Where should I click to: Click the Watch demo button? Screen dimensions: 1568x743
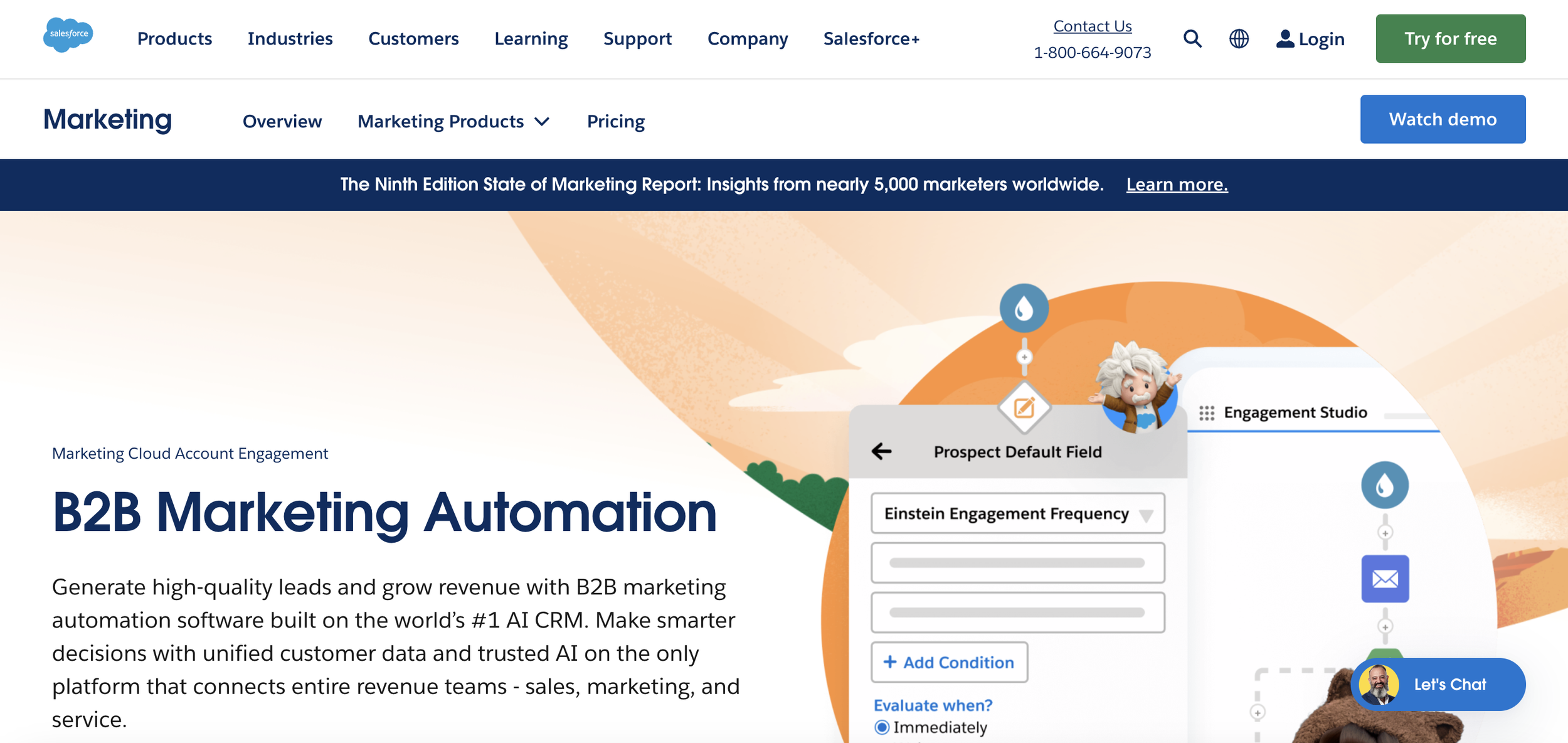click(x=1443, y=119)
